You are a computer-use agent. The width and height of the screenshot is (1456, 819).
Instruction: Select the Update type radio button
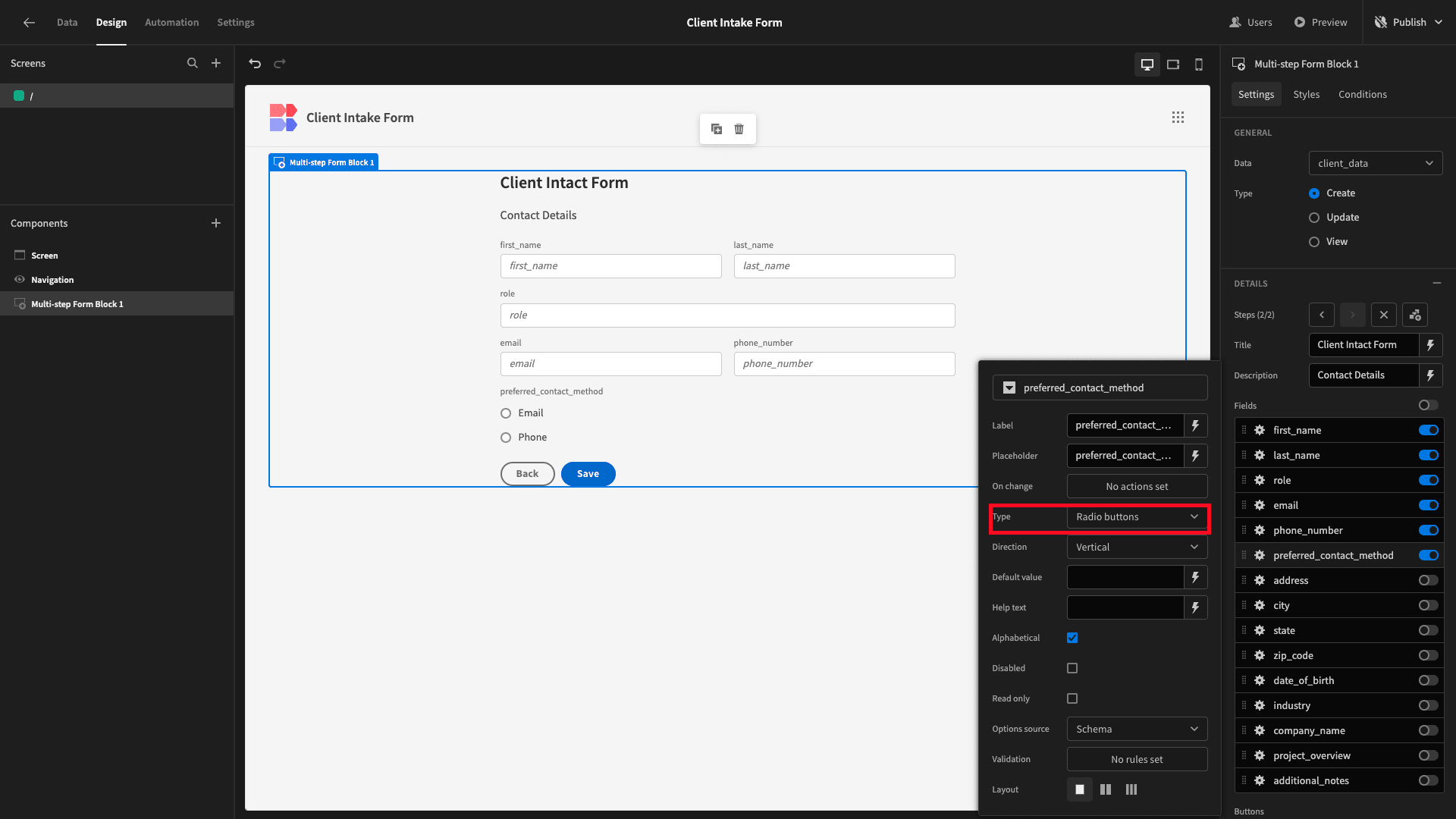[1314, 218]
